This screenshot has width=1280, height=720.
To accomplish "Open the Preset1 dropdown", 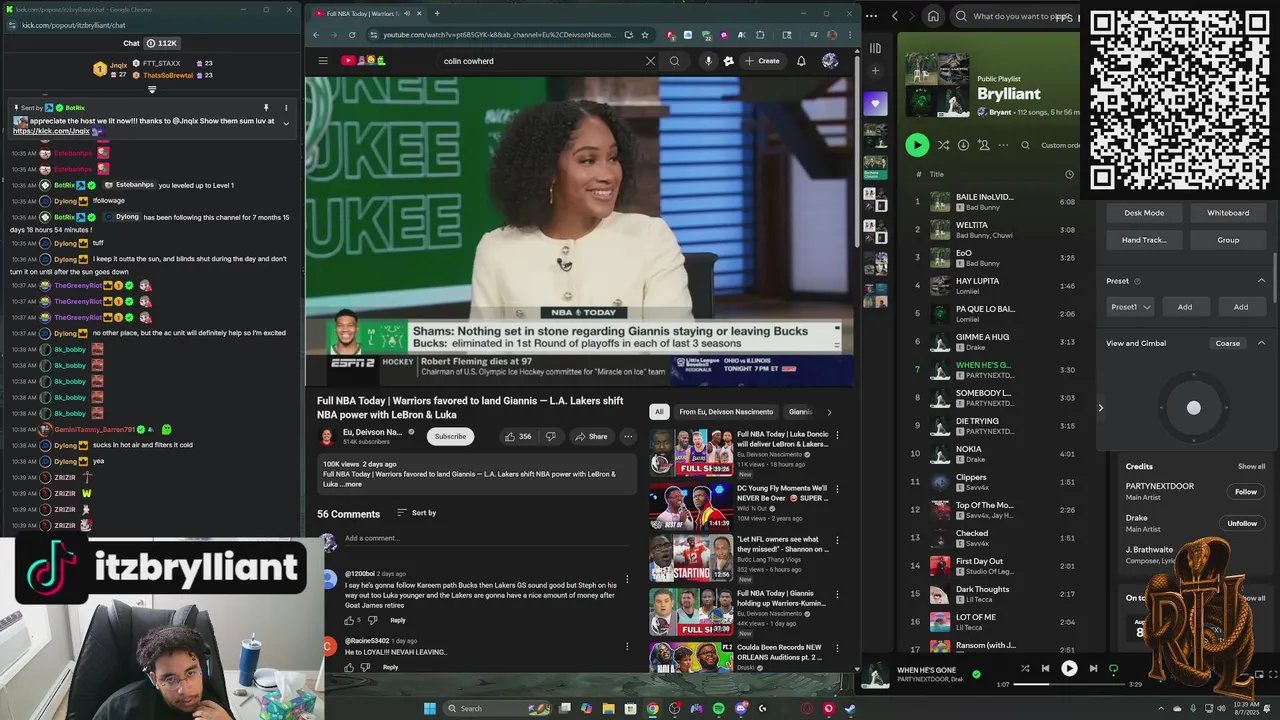I will [x=1131, y=307].
